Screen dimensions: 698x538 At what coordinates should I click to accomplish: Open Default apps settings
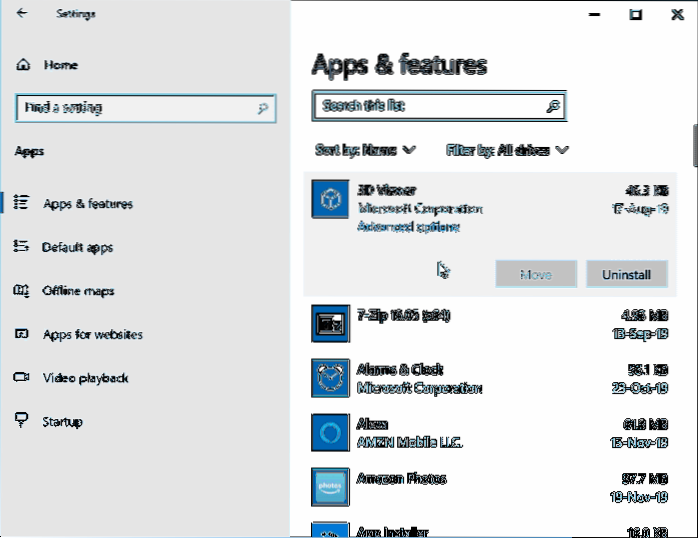pos(77,247)
